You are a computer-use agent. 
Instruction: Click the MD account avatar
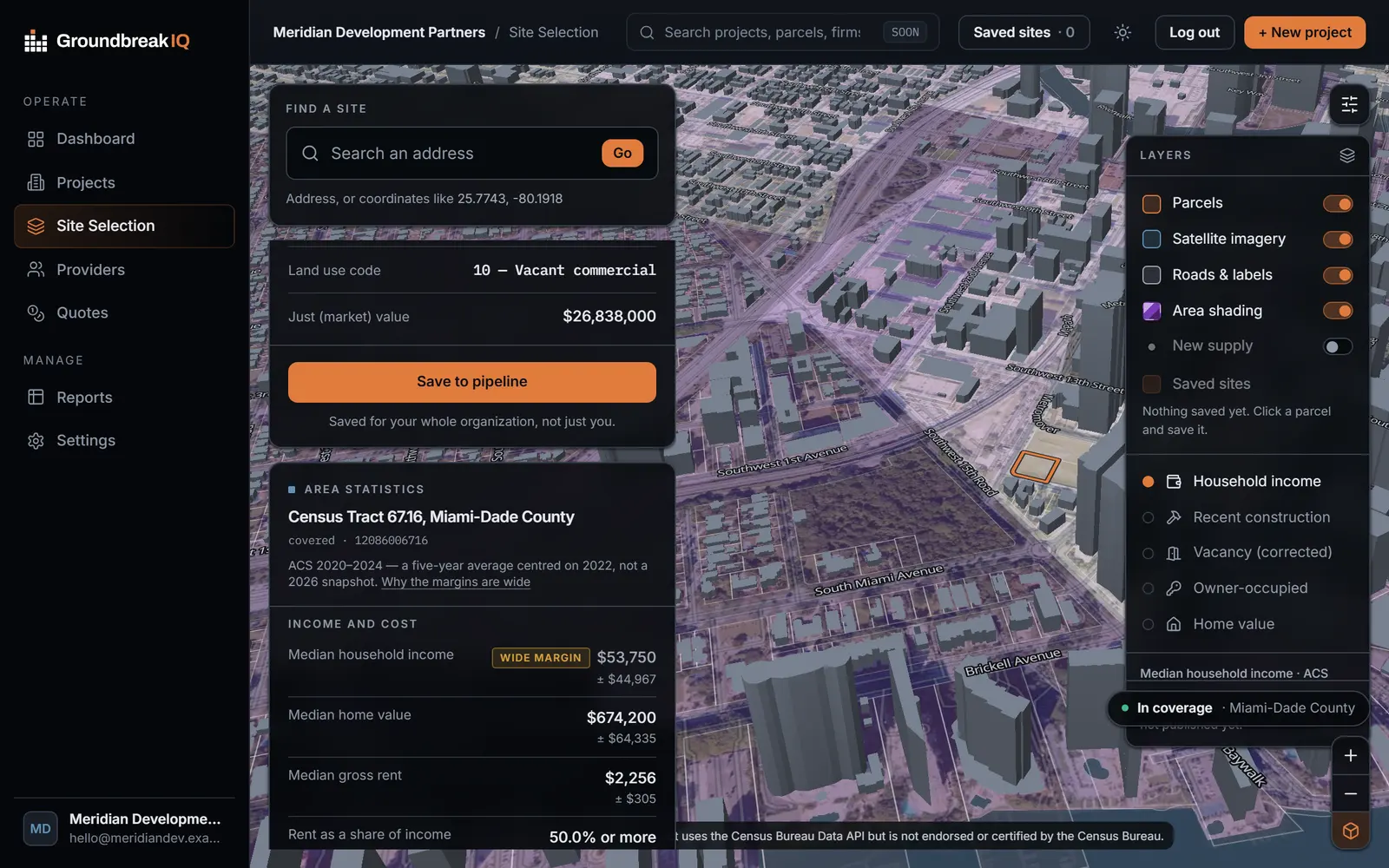click(40, 829)
